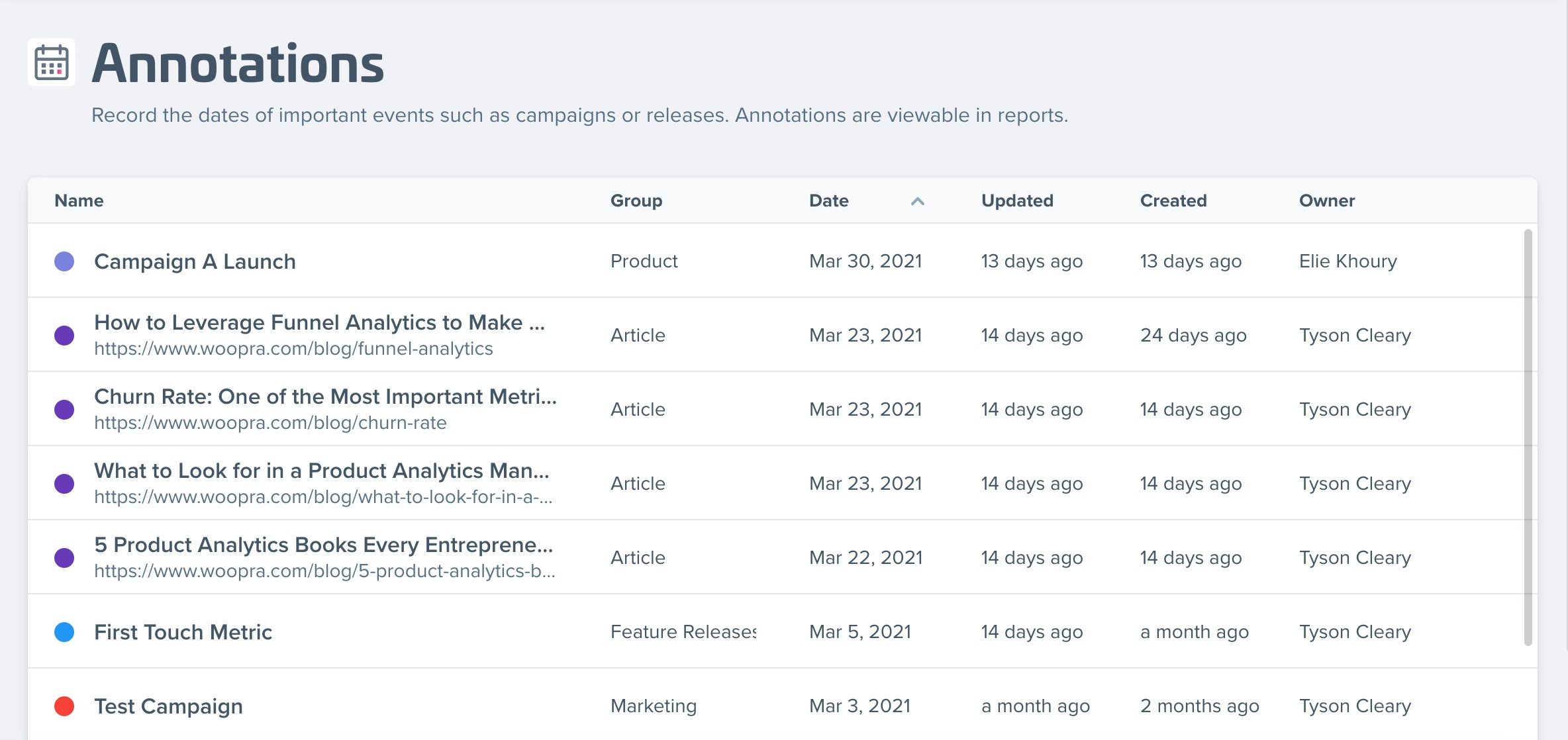Image resolution: width=1568 pixels, height=740 pixels.
Task: Open the churn-rate blog URL
Action: pos(270,423)
